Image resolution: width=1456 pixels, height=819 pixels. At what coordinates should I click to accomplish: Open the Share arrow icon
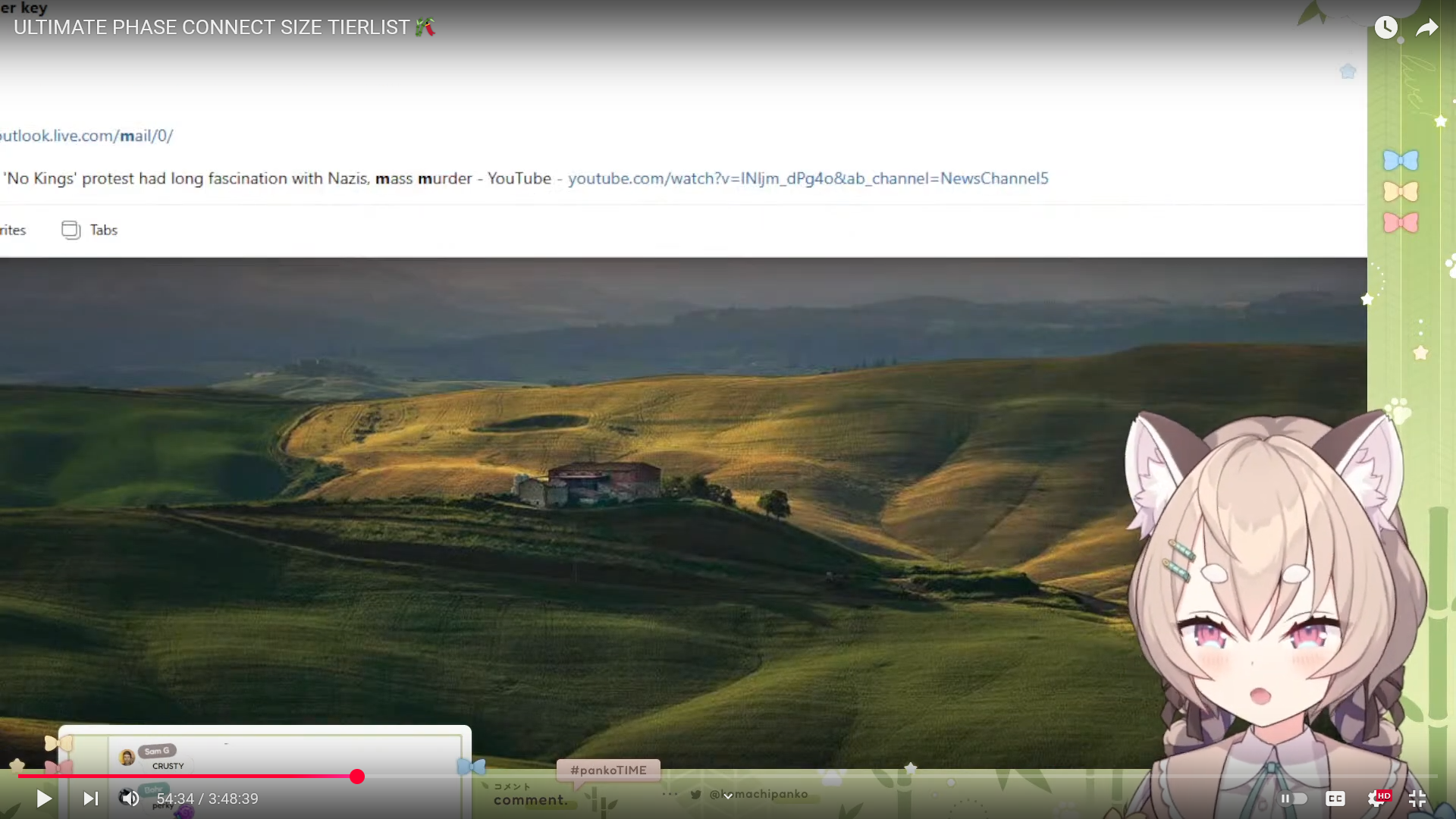coord(1427,27)
